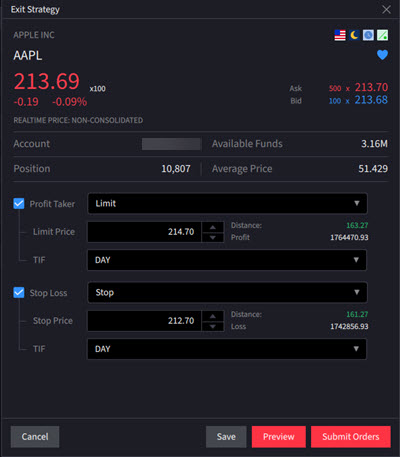This screenshot has height=457, width=400.
Task: Click the Average Price value 51.429
Action: 373,169
